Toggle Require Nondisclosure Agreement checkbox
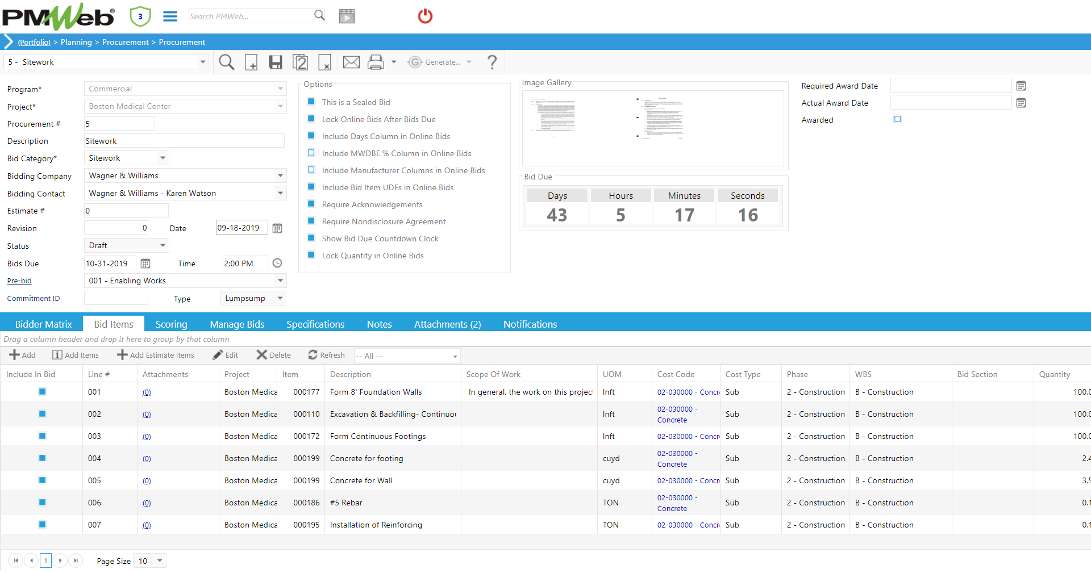1091x572 pixels. [311, 221]
